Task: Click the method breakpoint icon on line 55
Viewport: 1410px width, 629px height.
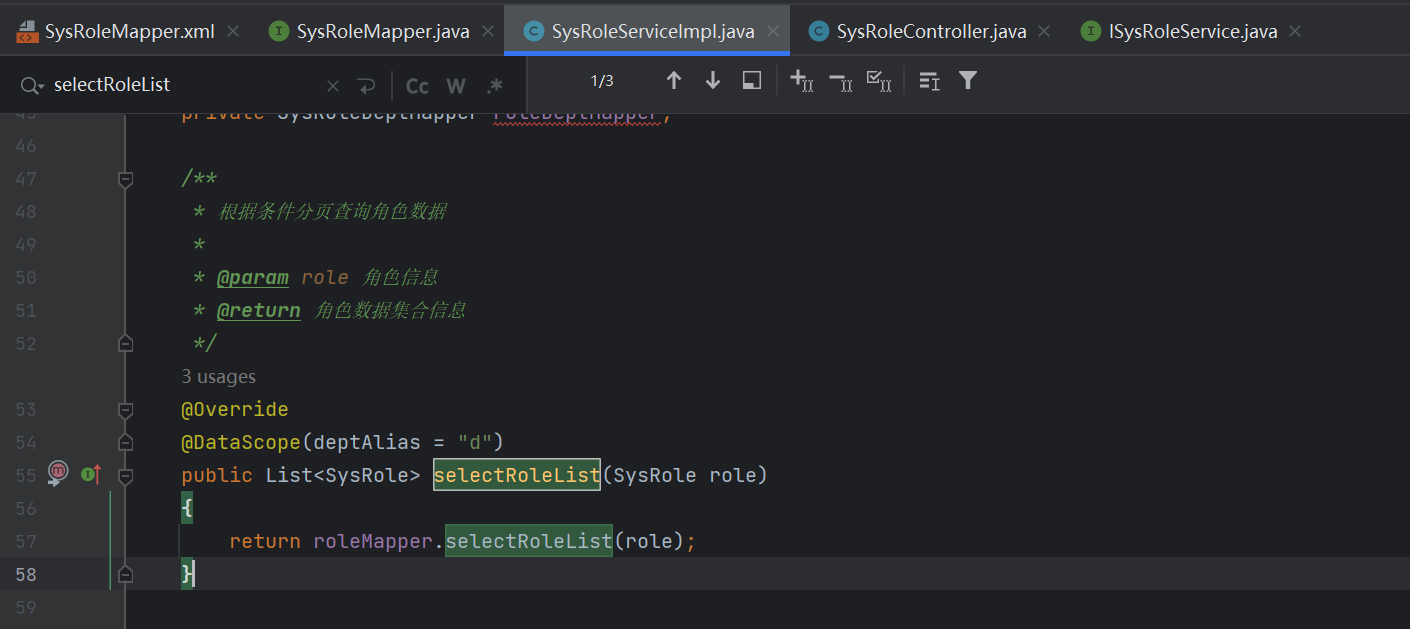Action: tap(58, 474)
